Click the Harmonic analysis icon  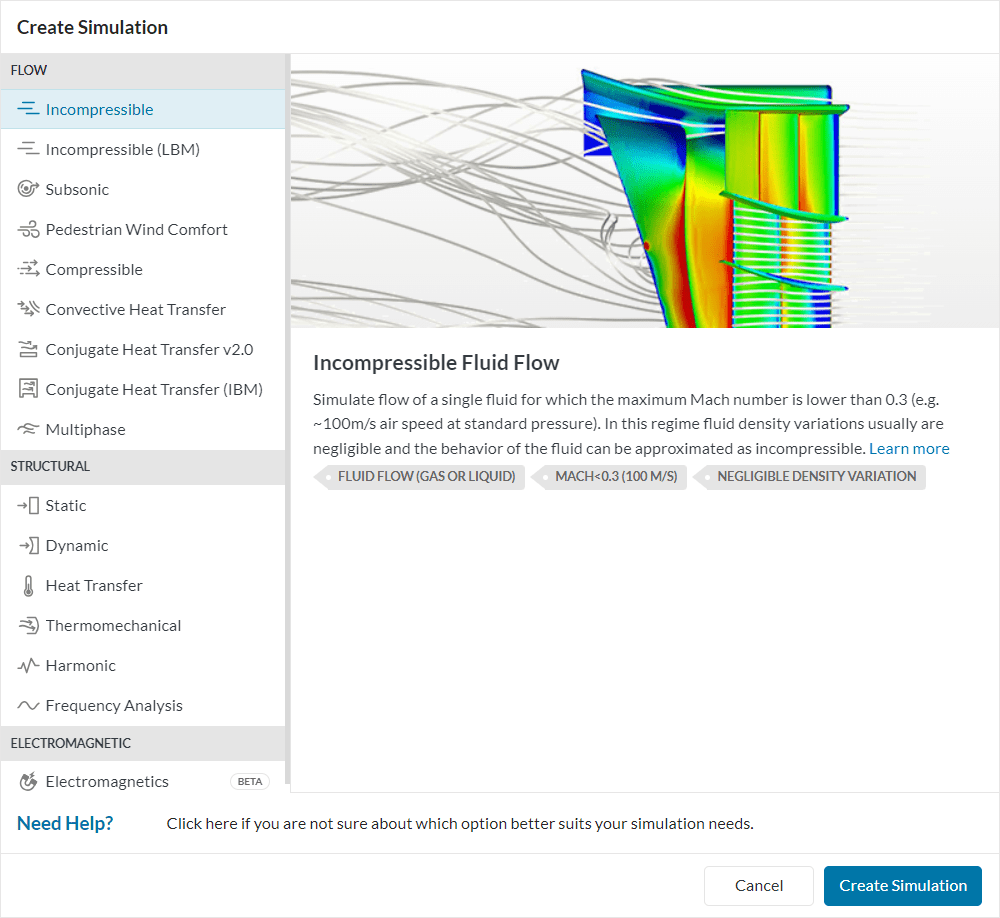click(28, 666)
